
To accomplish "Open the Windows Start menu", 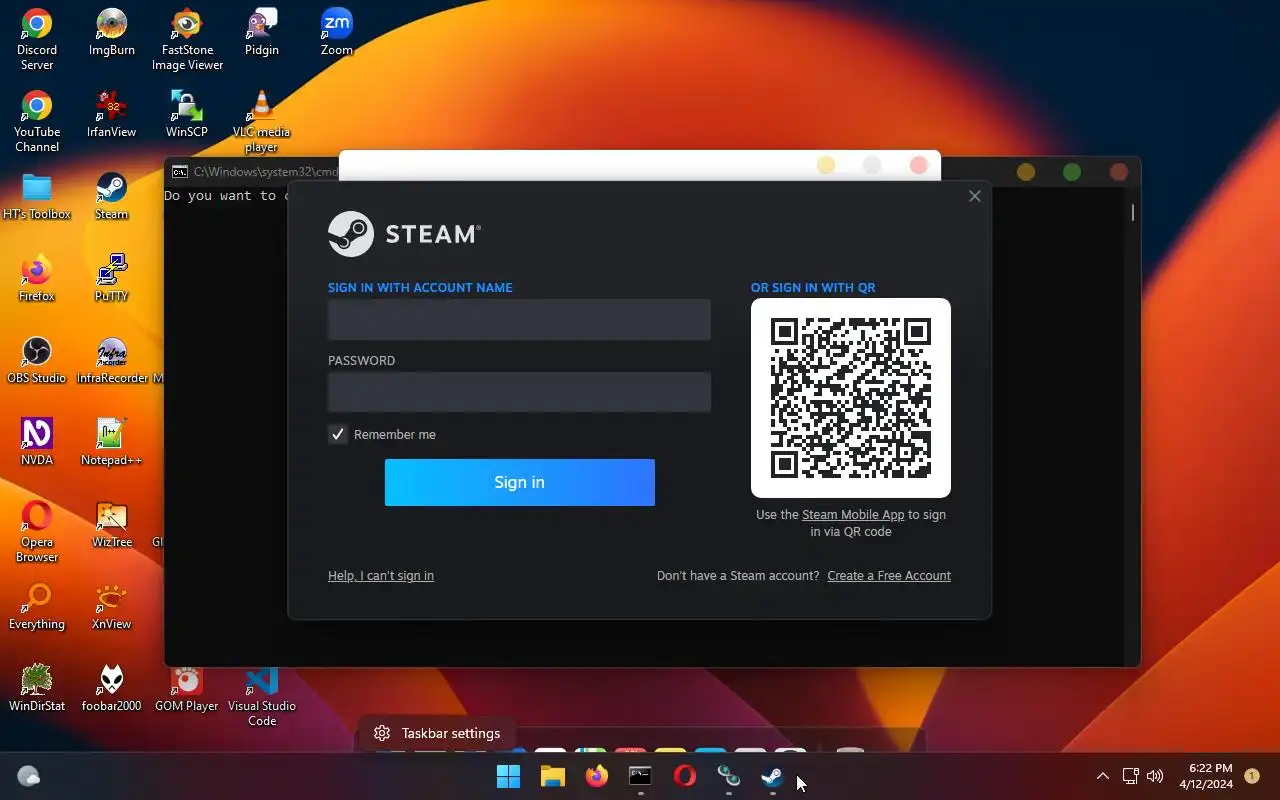I will click(509, 776).
